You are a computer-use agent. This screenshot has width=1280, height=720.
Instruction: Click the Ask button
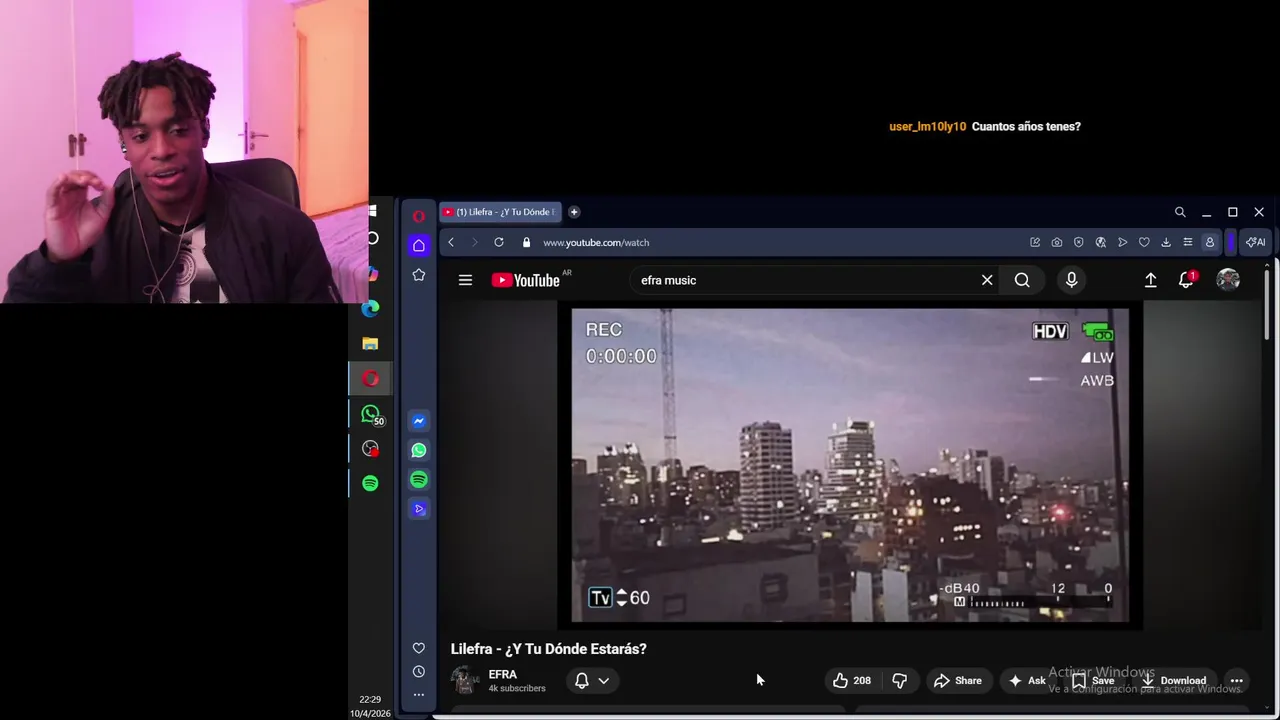(1027, 680)
